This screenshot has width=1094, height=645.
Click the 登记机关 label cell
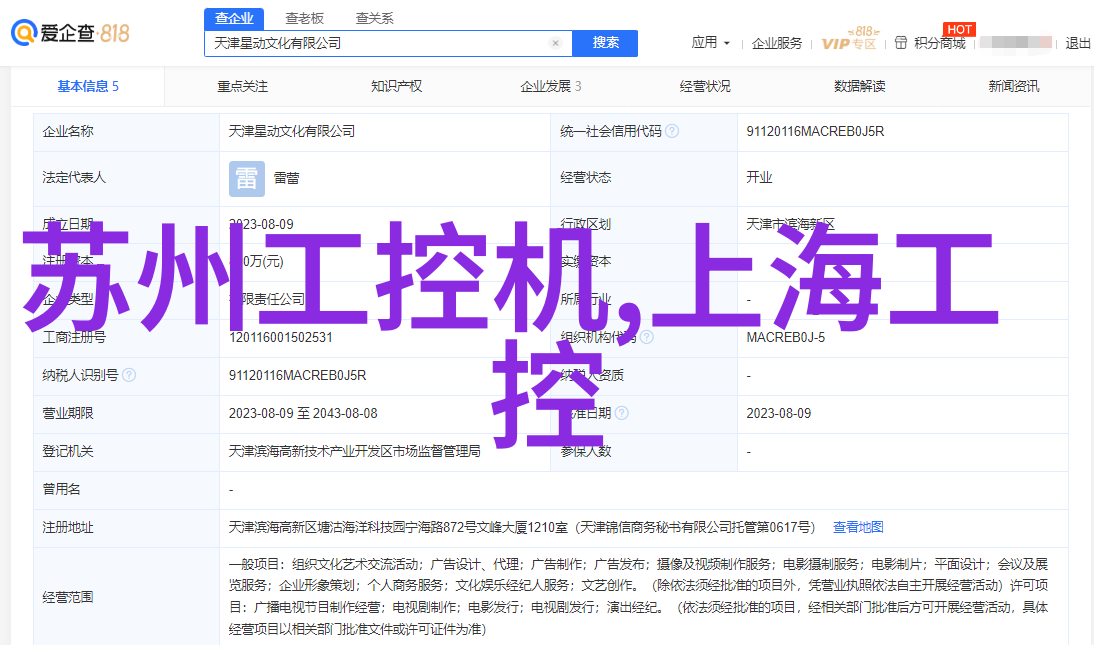(x=126, y=452)
